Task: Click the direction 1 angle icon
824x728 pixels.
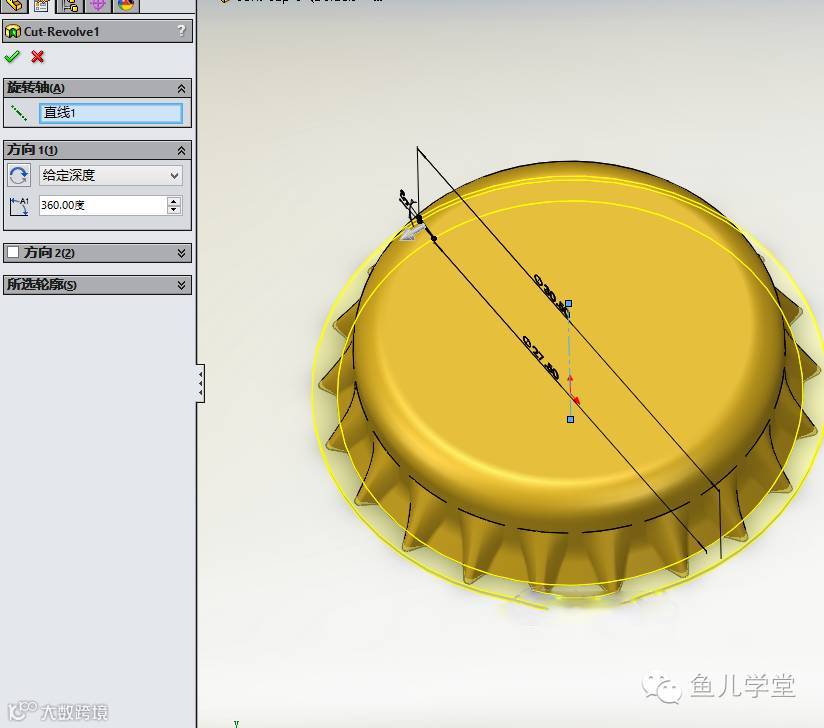Action: point(19,206)
